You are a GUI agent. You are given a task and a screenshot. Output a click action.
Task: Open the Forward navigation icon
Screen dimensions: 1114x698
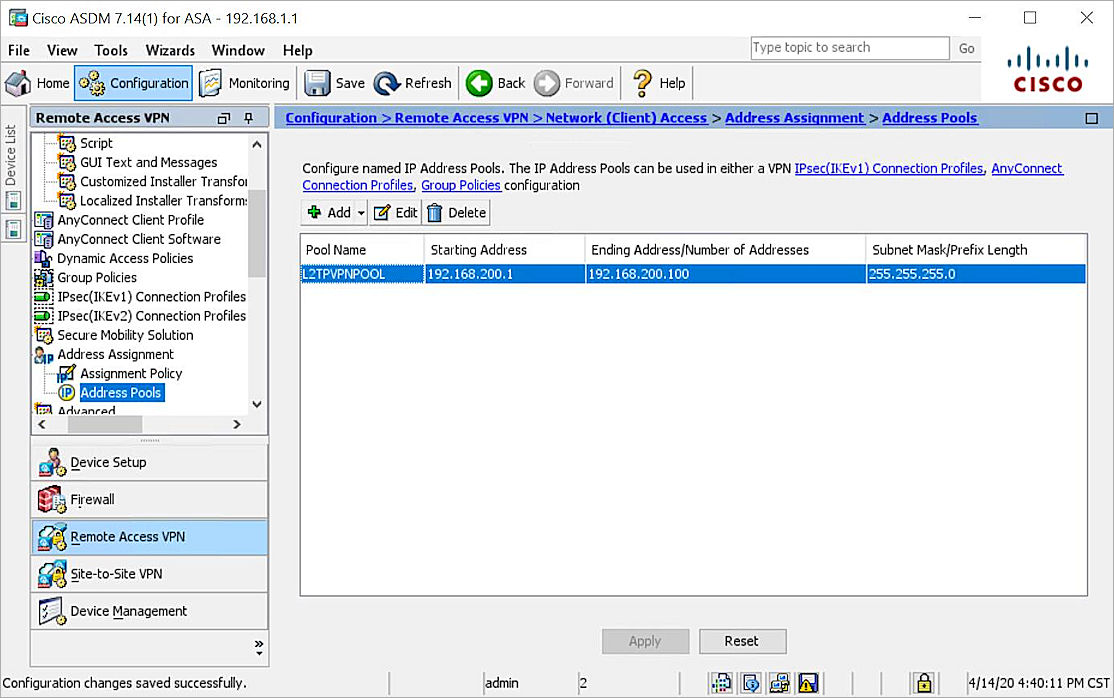[x=574, y=83]
